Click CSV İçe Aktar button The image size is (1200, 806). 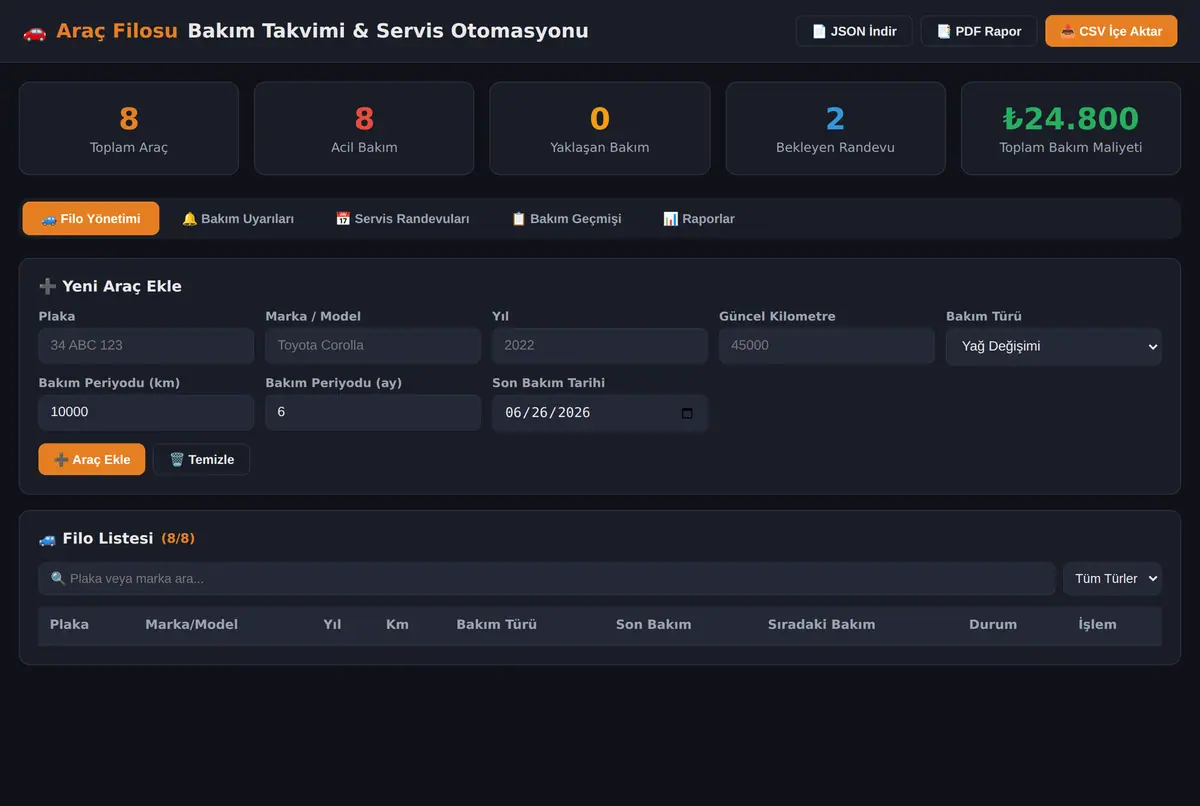1111,31
